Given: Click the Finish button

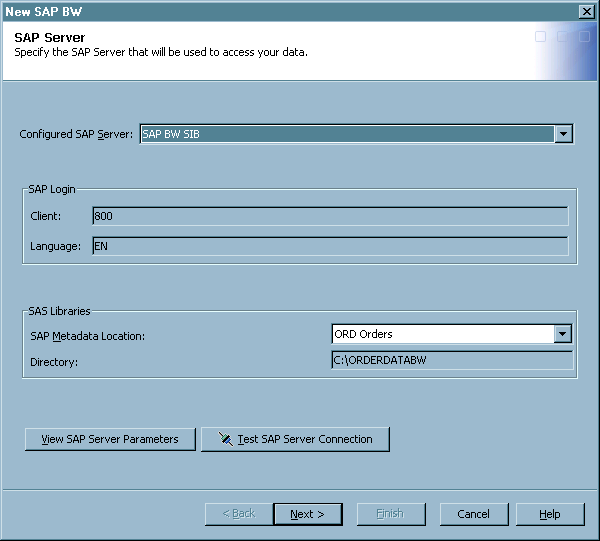Looking at the screenshot, I should tap(391, 514).
